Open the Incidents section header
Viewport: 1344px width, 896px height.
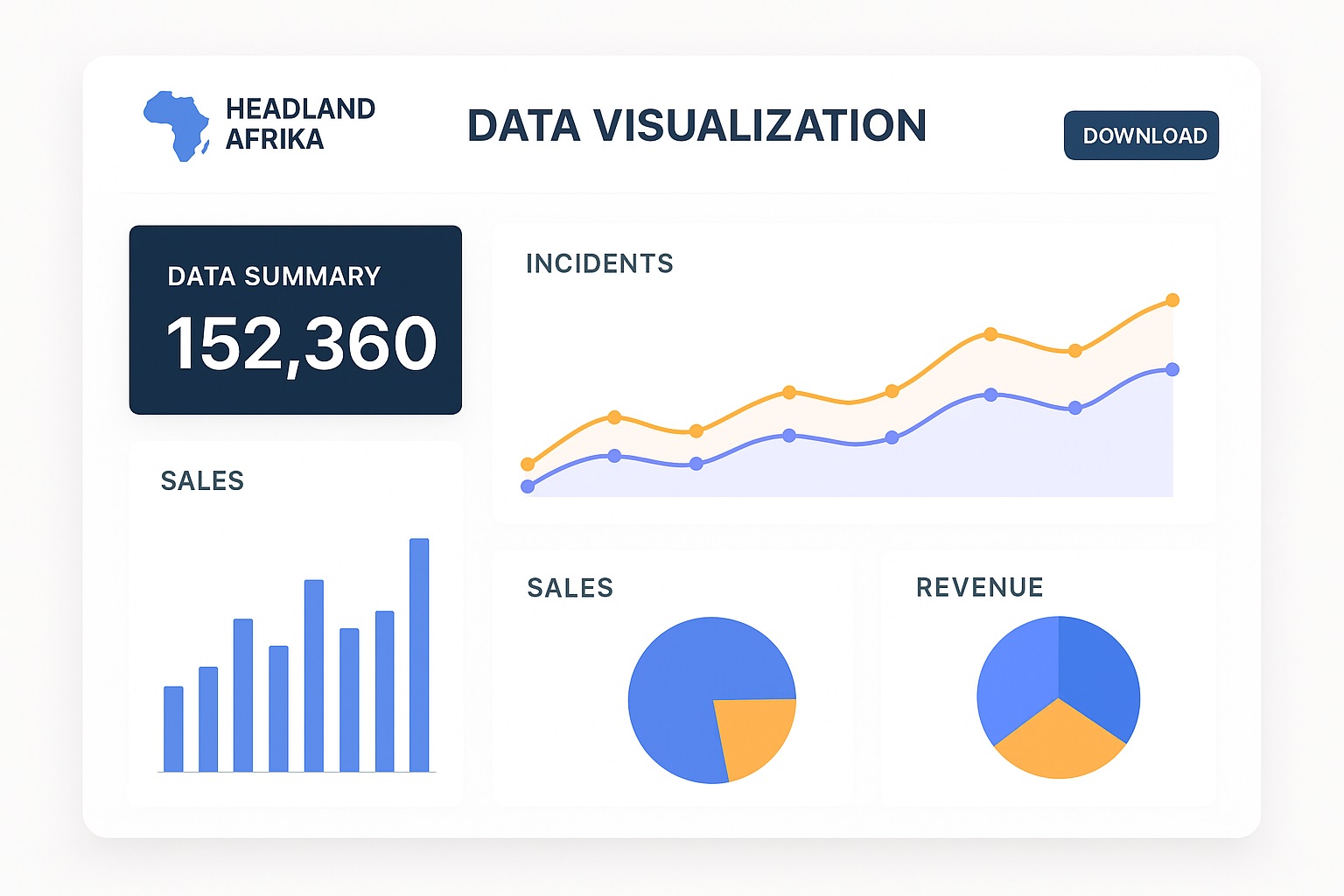pos(600,263)
